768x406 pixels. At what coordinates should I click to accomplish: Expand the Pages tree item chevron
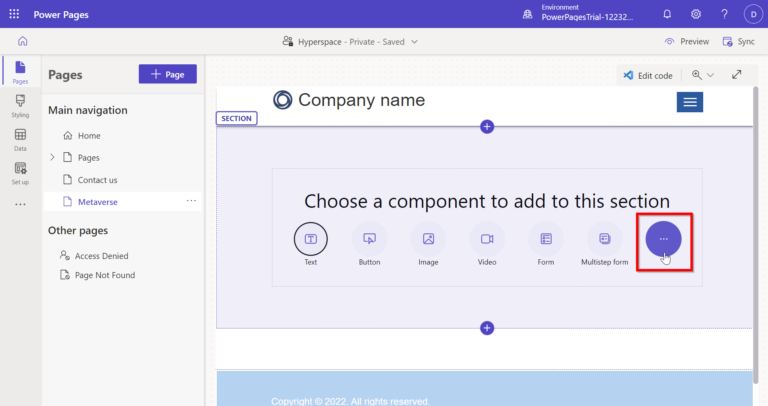(x=52, y=157)
